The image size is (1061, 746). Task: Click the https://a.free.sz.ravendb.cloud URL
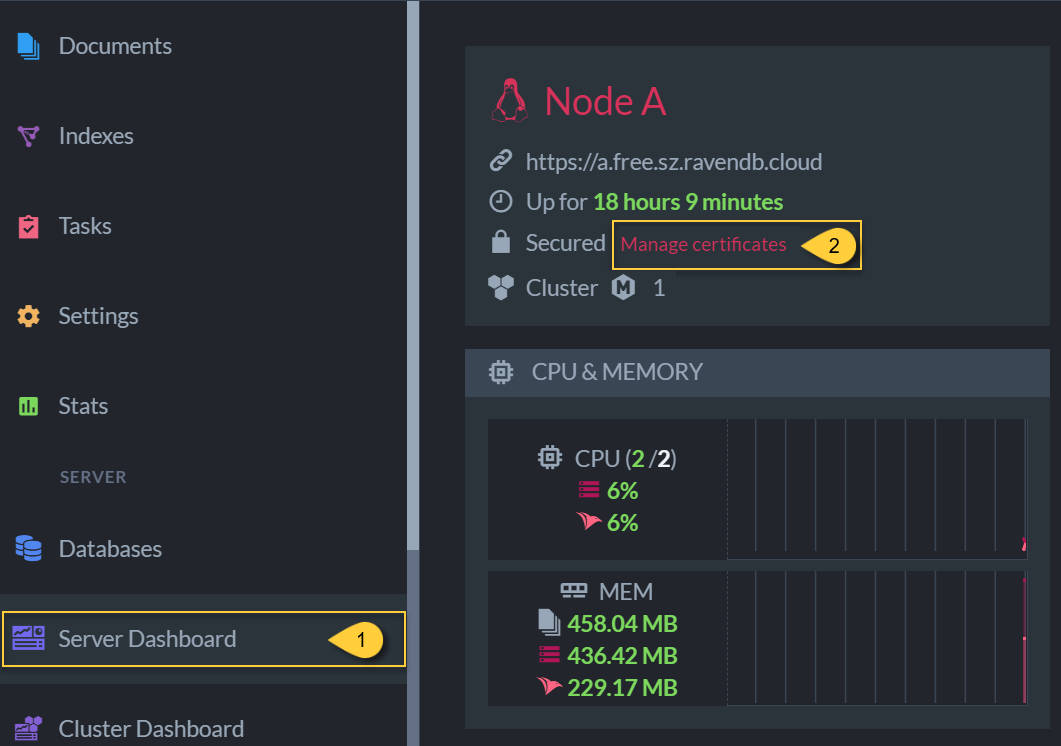674,162
